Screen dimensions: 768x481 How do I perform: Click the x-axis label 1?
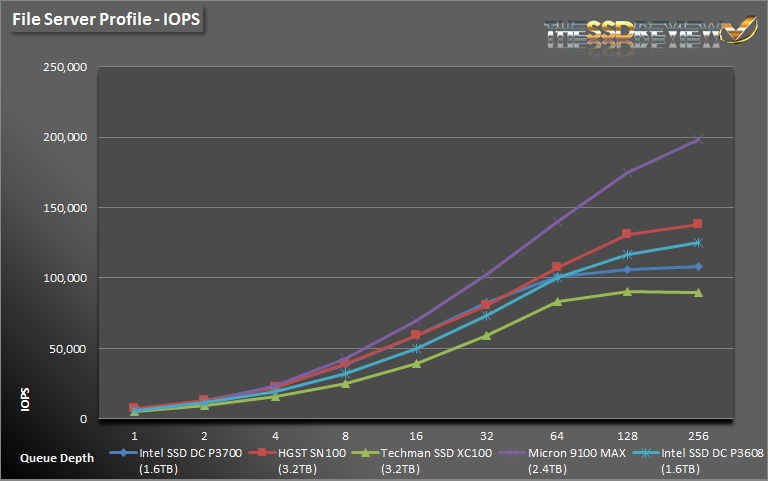click(x=134, y=436)
